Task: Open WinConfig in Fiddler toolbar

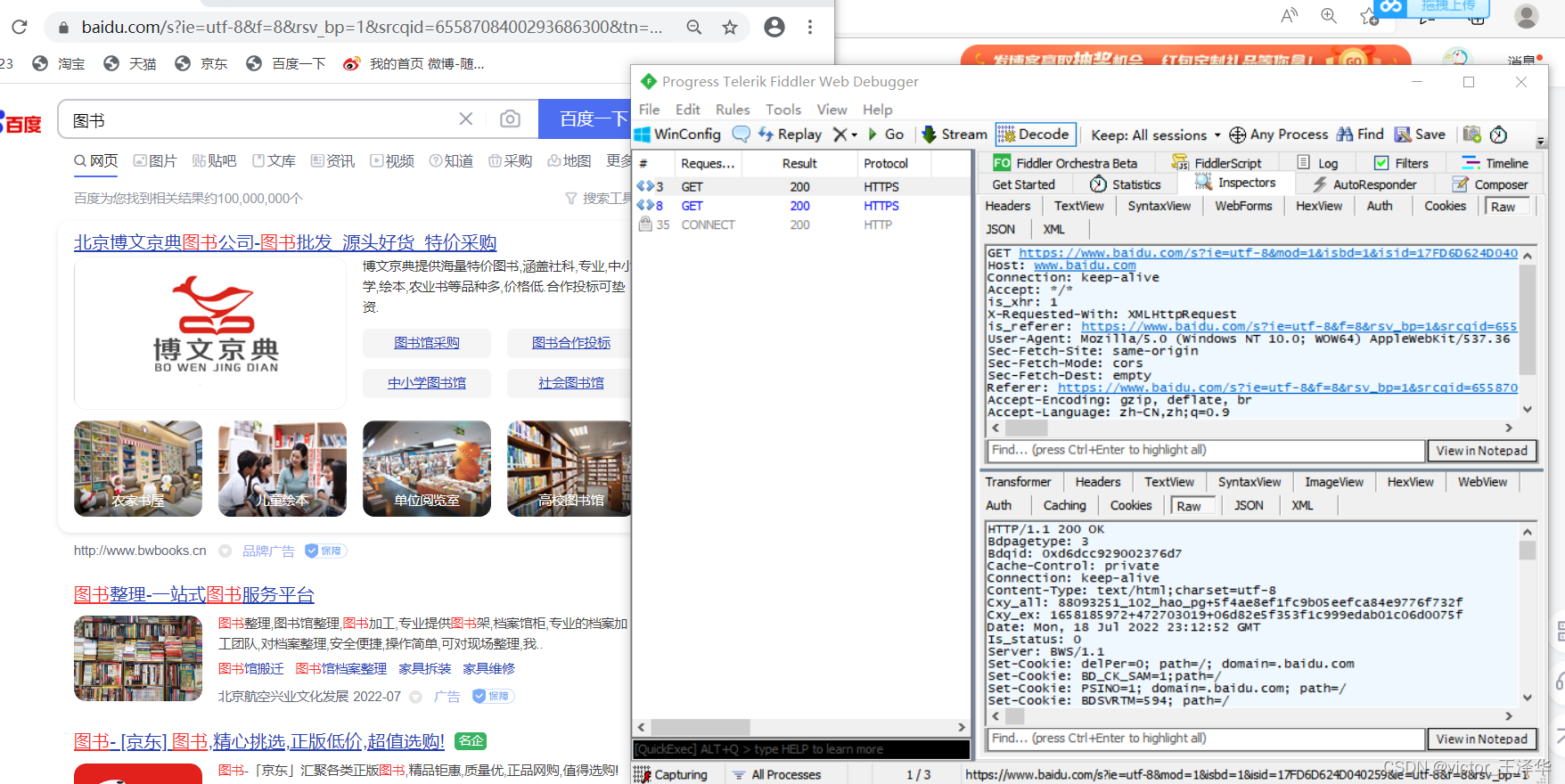Action: (677, 135)
